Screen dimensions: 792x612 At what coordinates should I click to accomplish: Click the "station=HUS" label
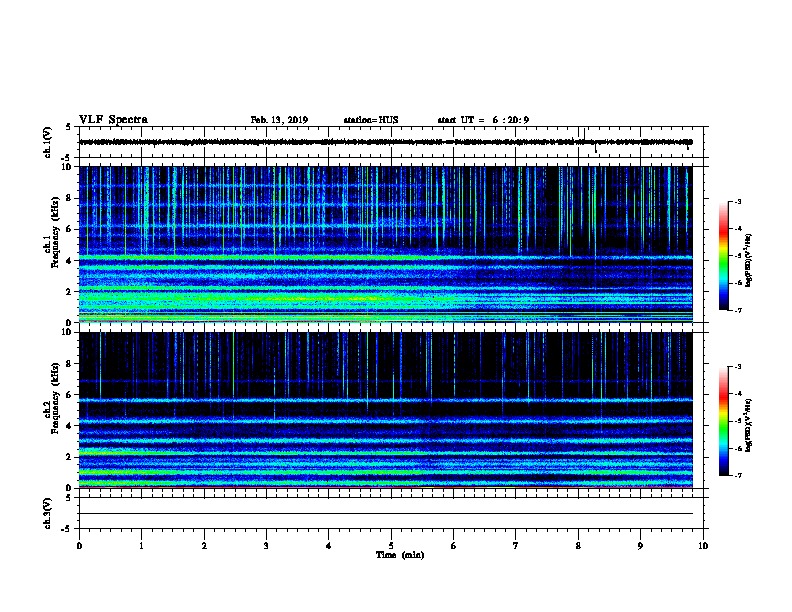pyautogui.click(x=371, y=120)
